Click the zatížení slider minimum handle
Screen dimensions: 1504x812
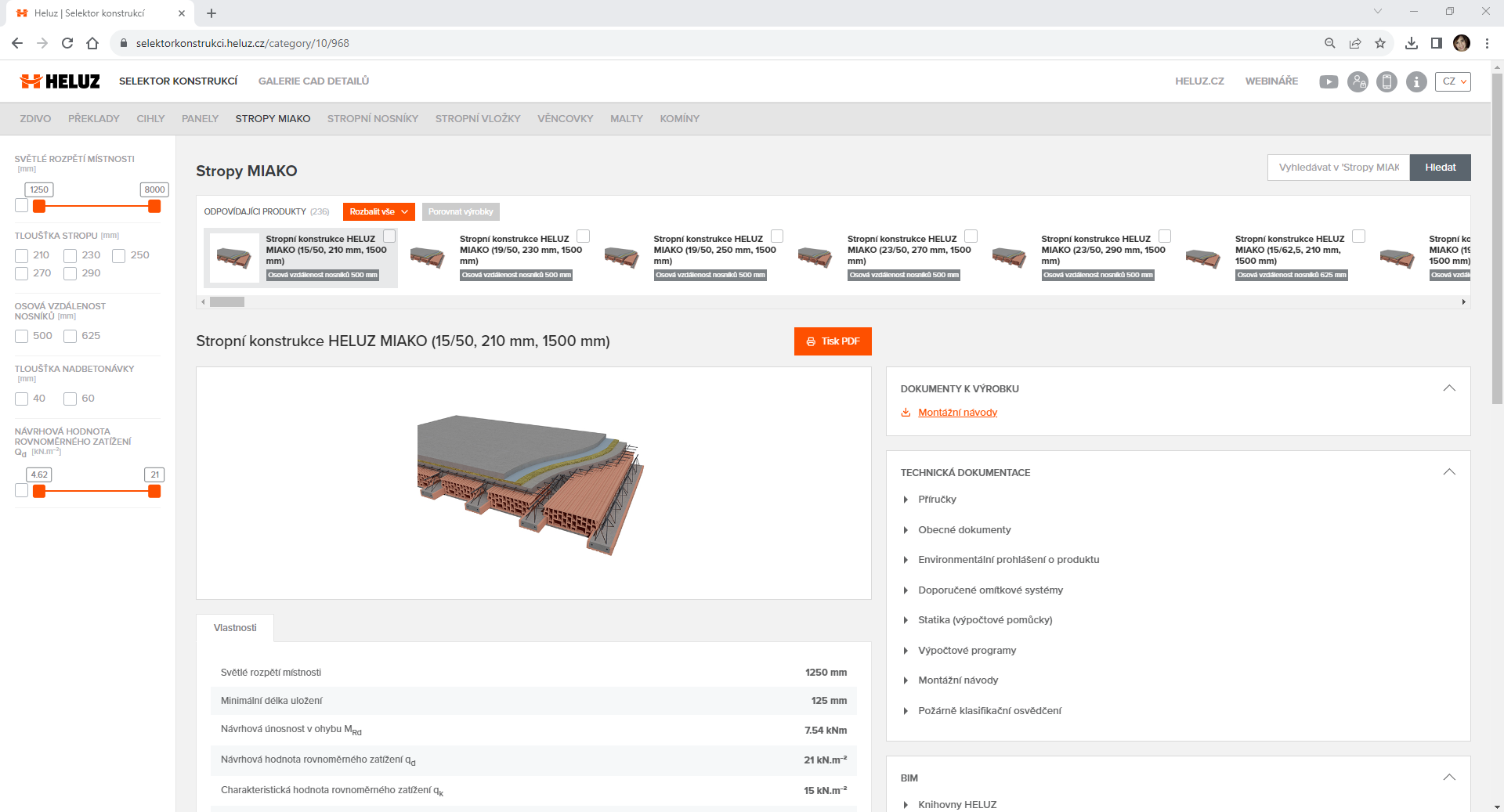pos(39,491)
